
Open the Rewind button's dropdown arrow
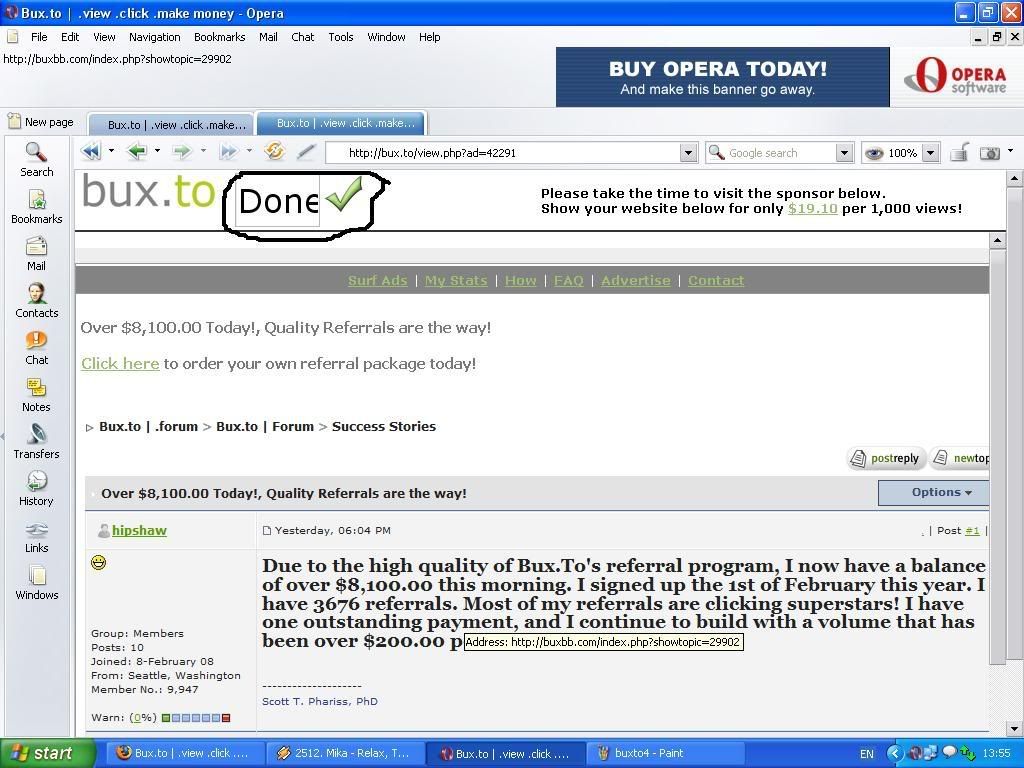tap(111, 152)
